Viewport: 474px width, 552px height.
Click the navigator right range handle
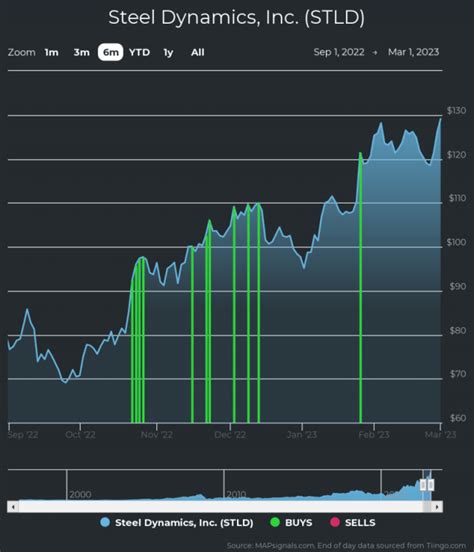(431, 485)
